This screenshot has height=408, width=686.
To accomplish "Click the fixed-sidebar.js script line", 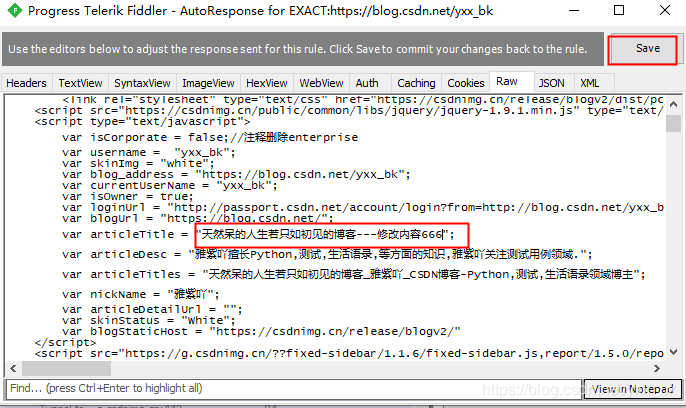I will (x=349, y=353).
